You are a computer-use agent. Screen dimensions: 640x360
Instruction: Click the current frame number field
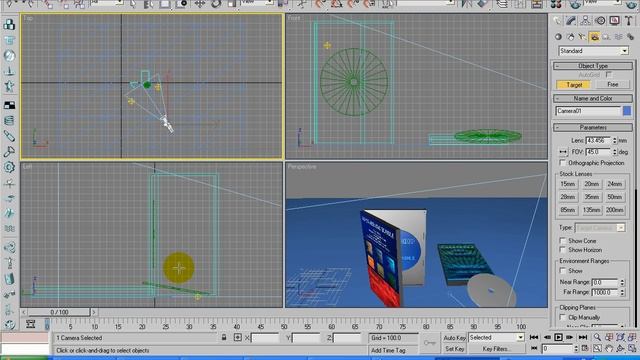pos(557,349)
